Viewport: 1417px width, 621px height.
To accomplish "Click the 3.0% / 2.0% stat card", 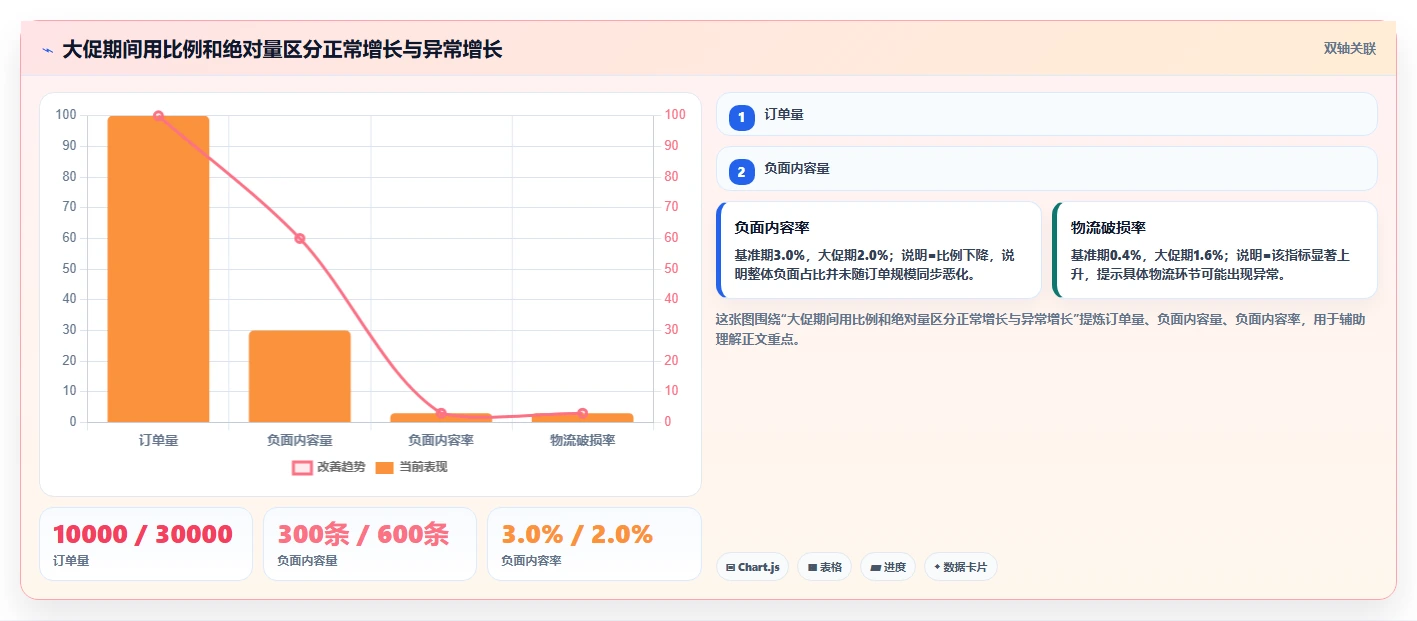I will (x=594, y=544).
